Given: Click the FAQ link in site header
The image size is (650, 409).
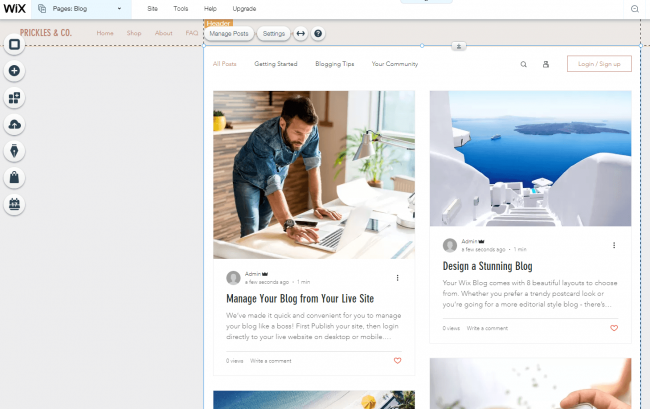Looking at the screenshot, I should [x=192, y=33].
